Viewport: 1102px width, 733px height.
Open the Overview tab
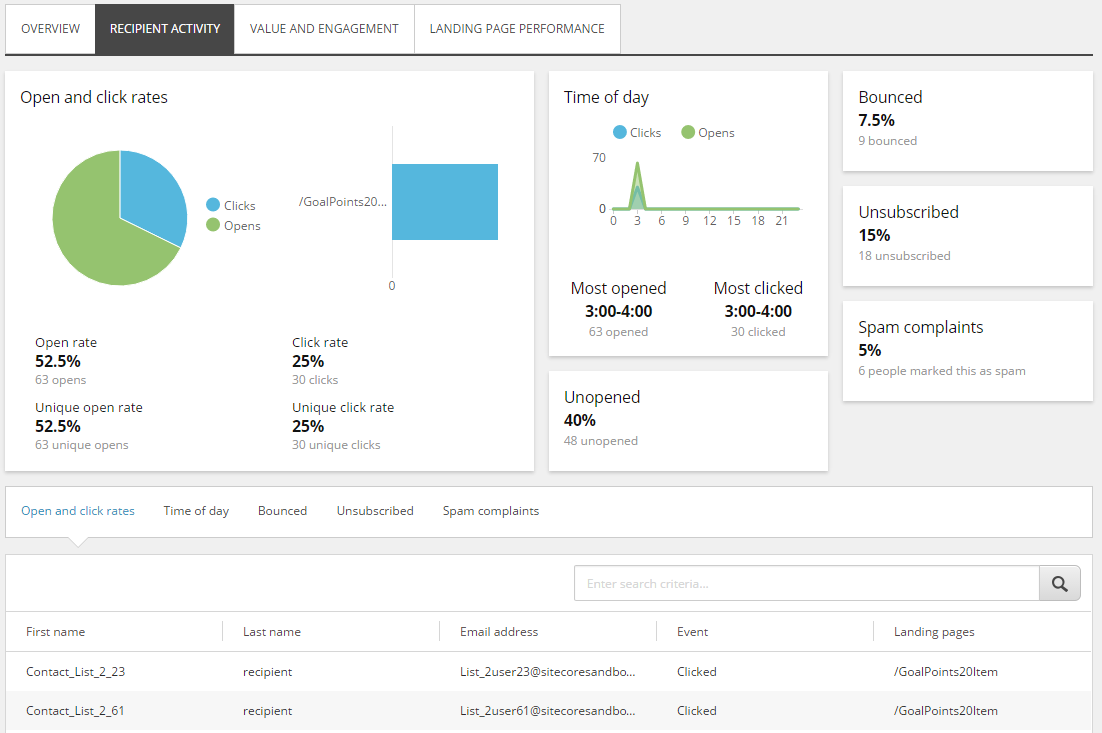[51, 29]
